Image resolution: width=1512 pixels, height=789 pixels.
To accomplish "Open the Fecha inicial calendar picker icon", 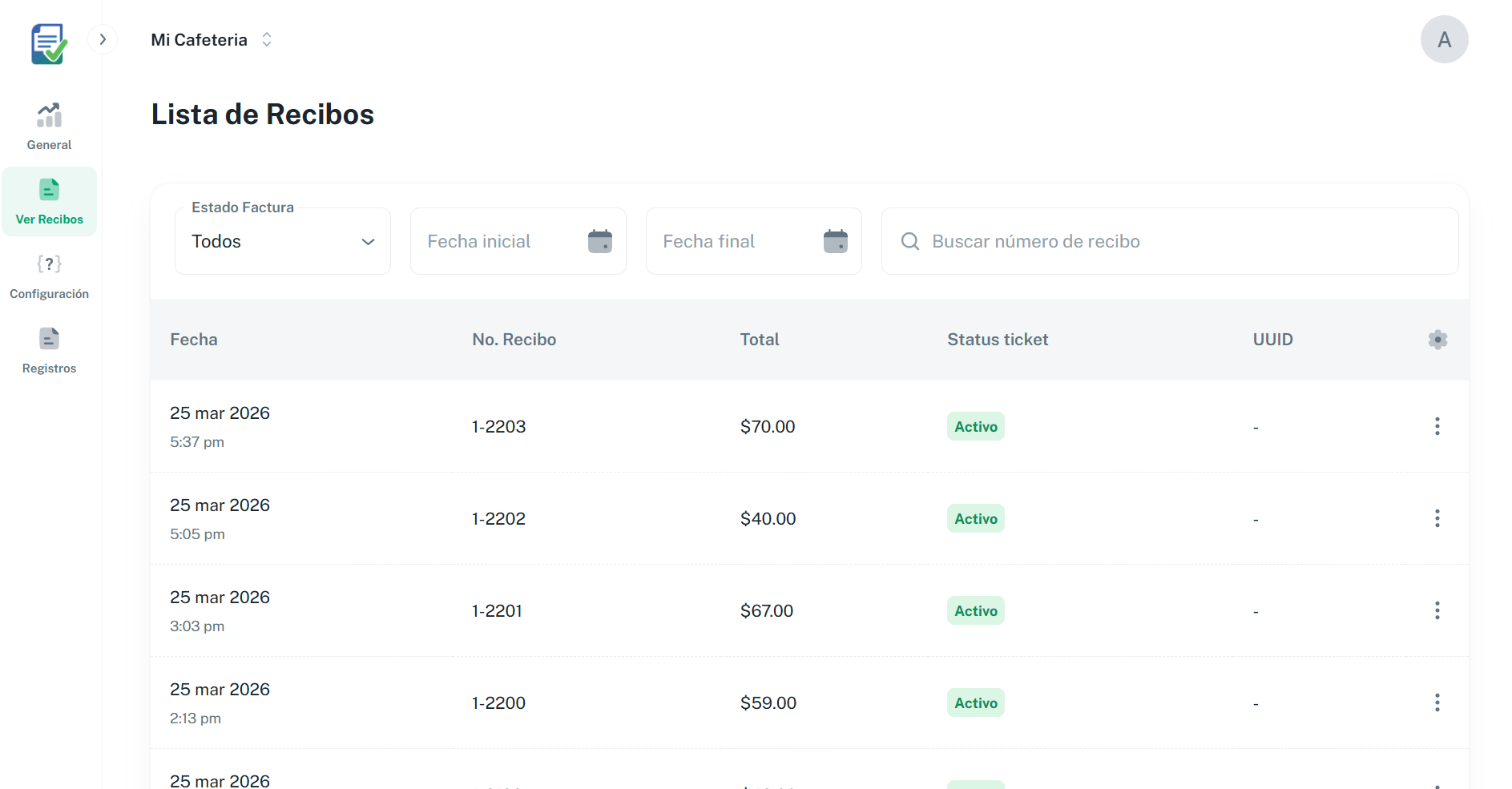I will 600,241.
